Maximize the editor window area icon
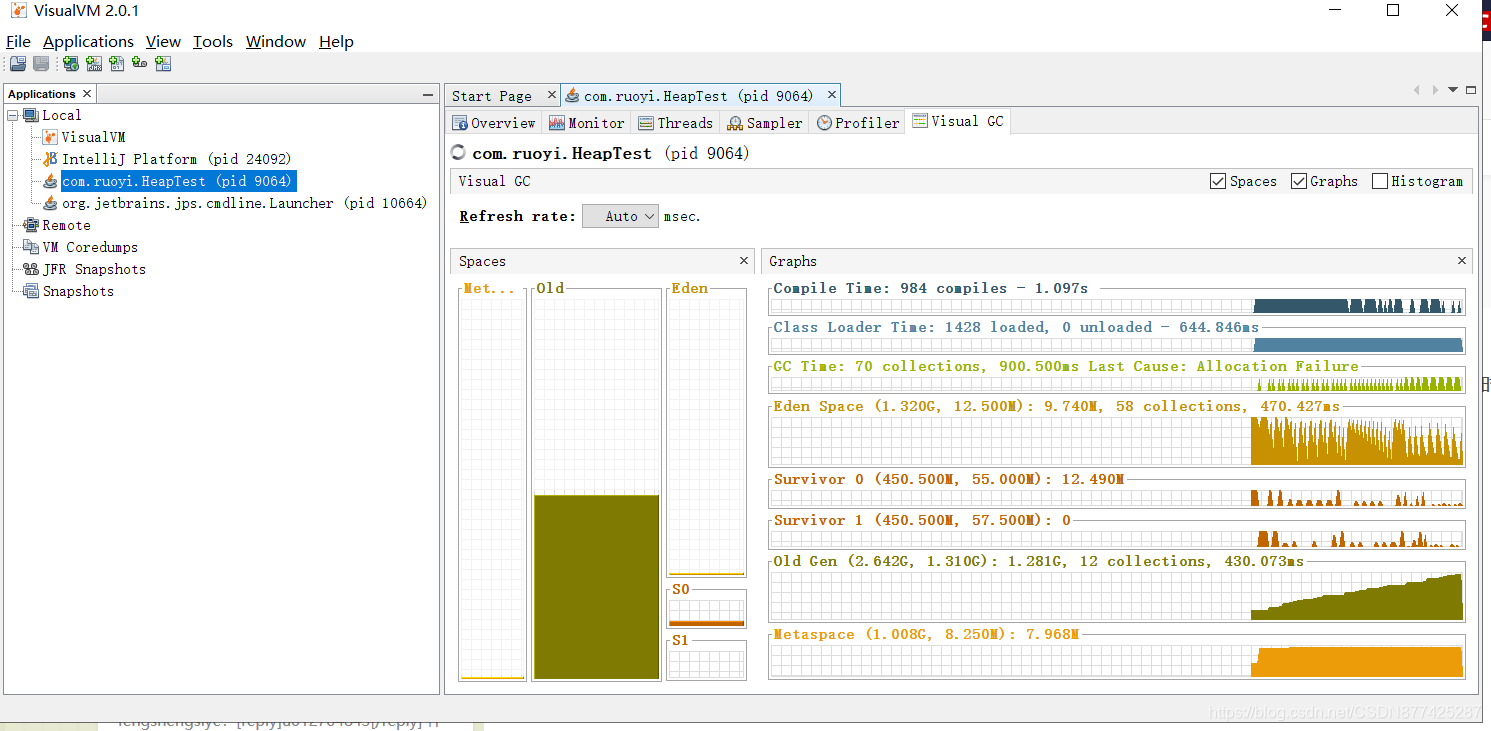 pos(1471,90)
